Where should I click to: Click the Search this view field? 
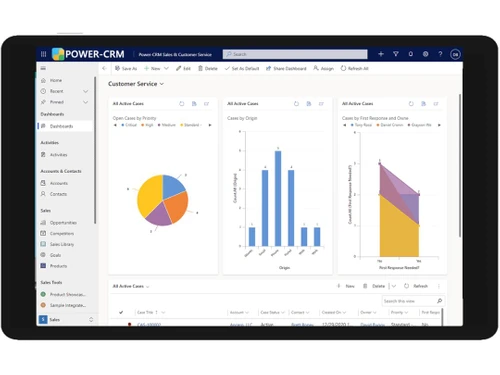click(x=413, y=301)
